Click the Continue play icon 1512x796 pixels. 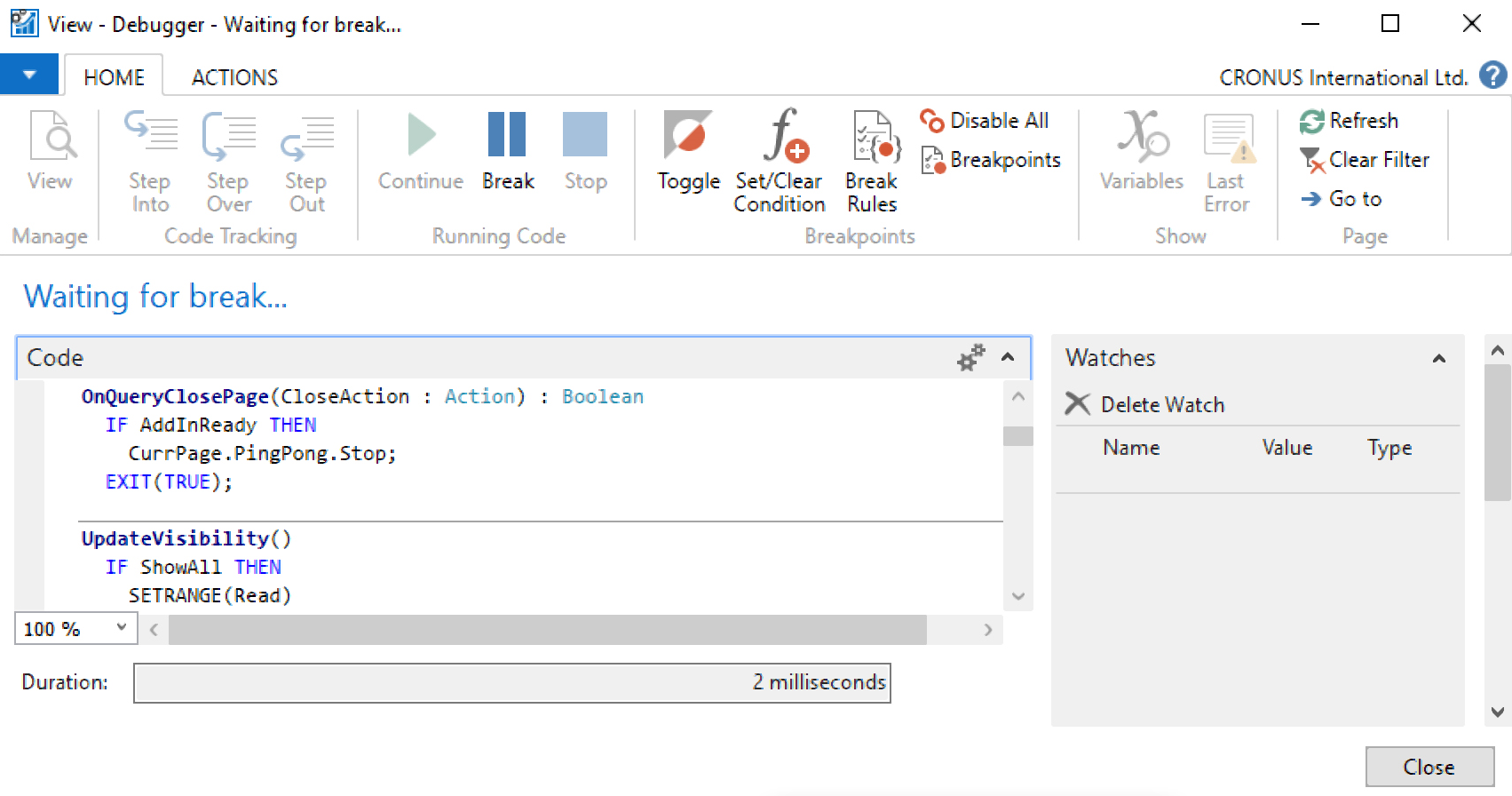(421, 135)
